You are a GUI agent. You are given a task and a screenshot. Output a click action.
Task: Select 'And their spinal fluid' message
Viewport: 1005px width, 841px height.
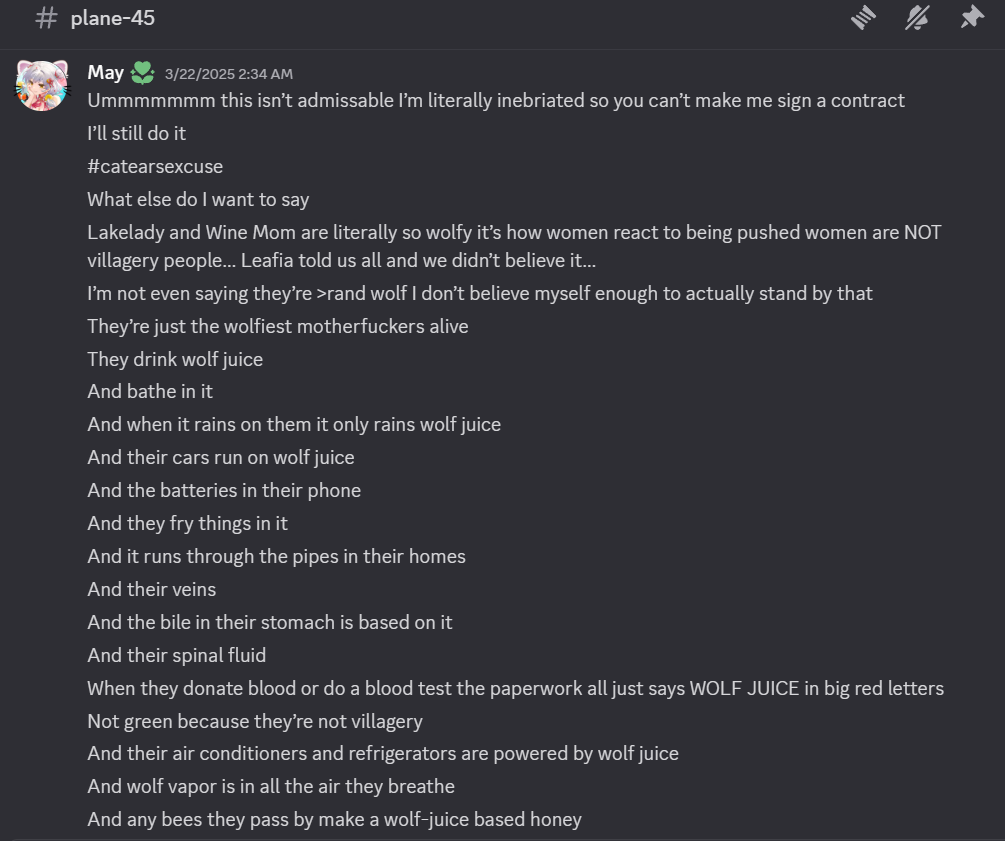177,656
